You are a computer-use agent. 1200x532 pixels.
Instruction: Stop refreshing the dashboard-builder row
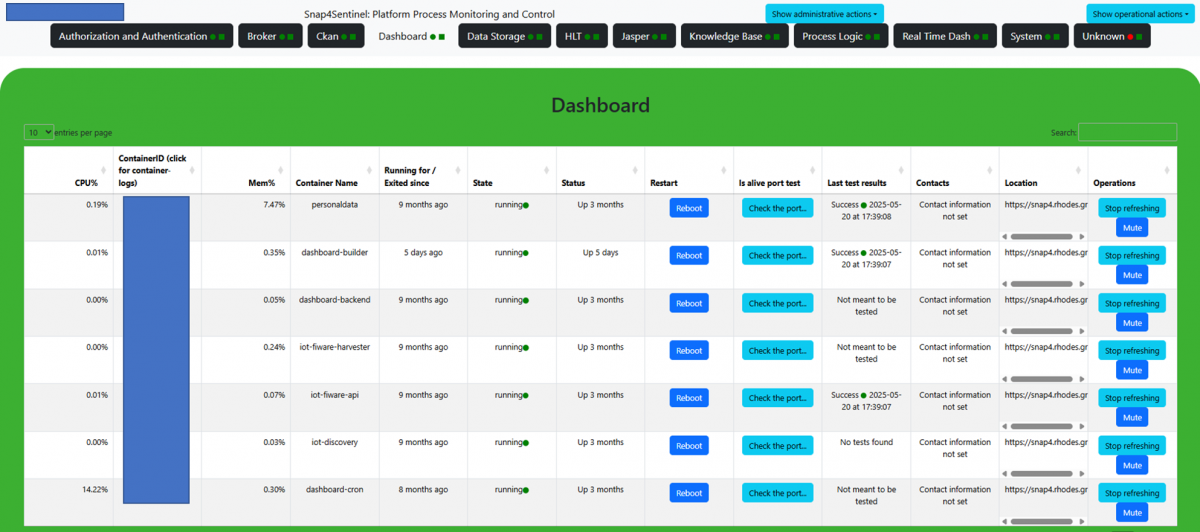pyautogui.click(x=1132, y=256)
